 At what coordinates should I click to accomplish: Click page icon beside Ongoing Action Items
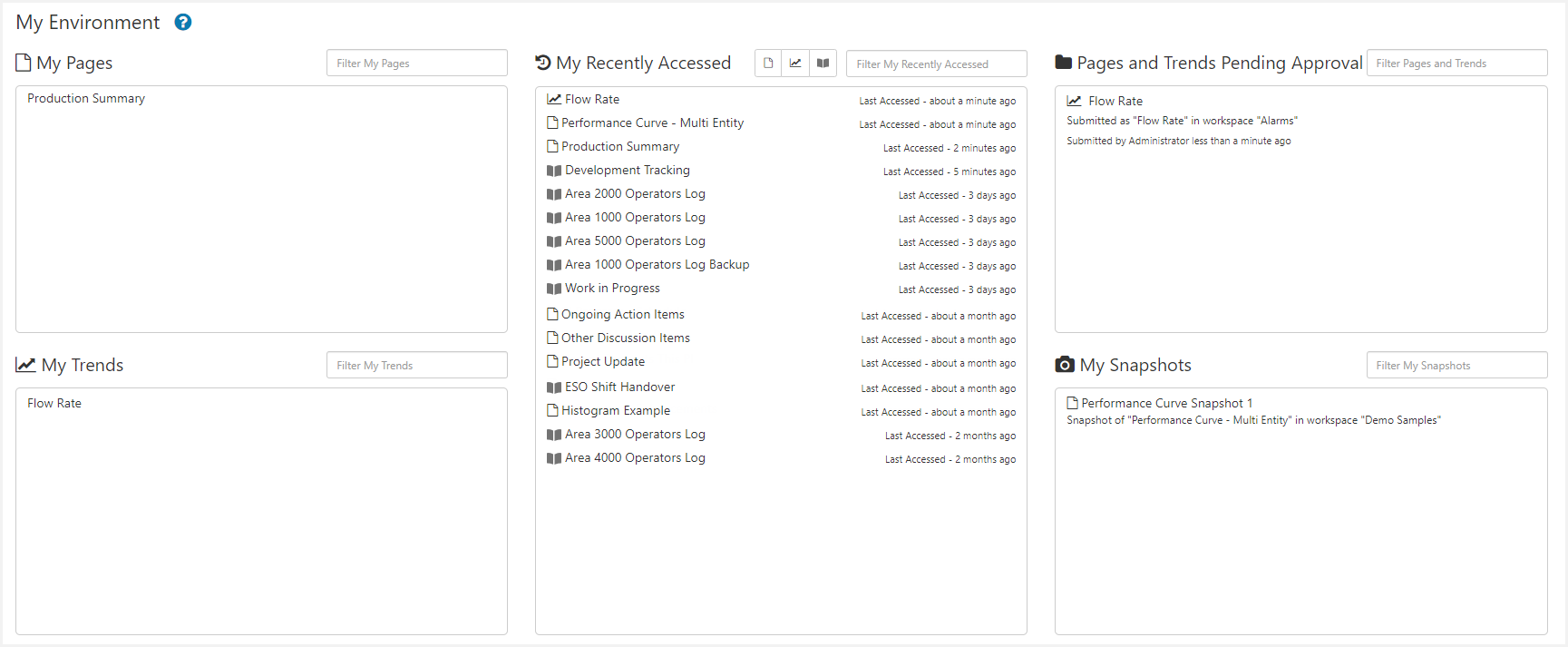[x=552, y=315]
